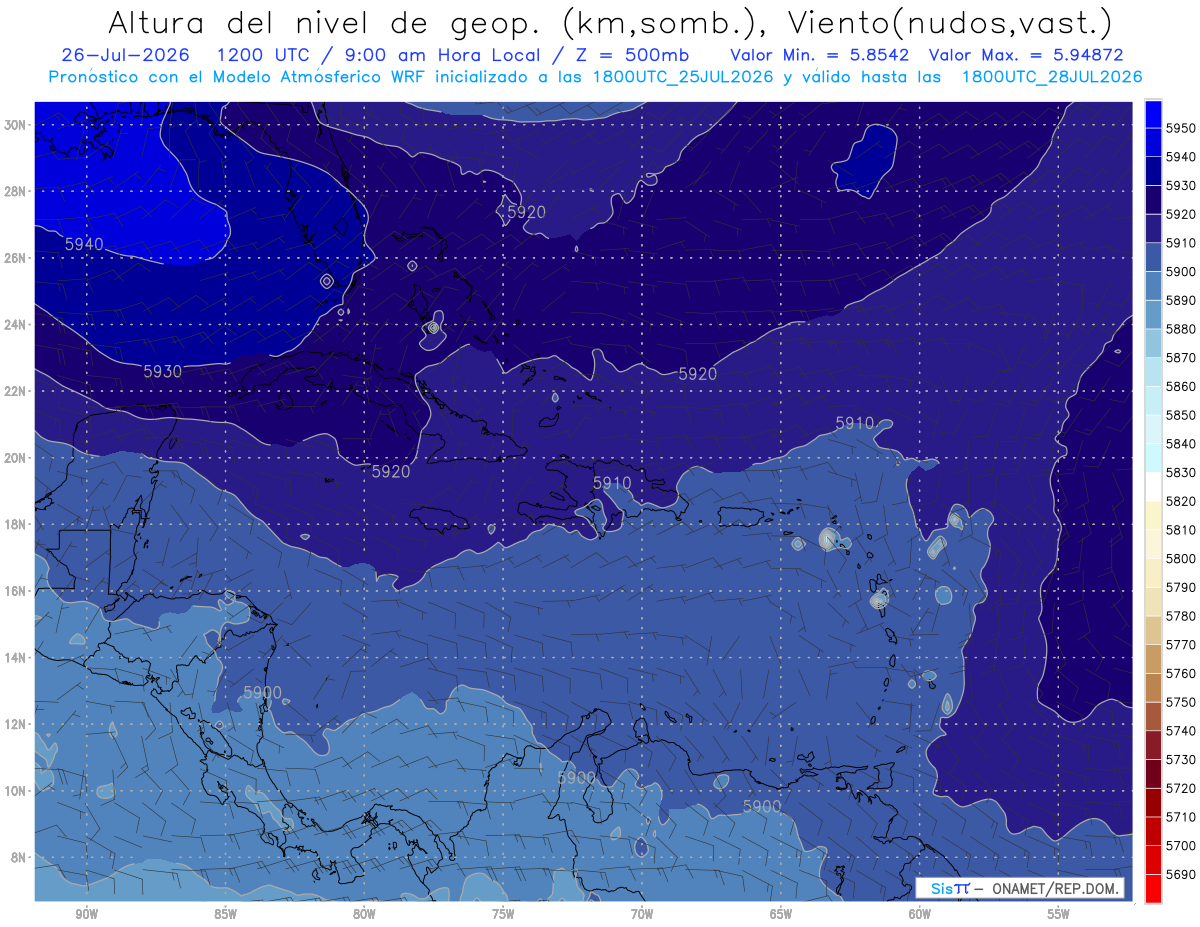Click the 5920 contour label south of Cuba
Image resolution: width=1200 pixels, height=927 pixels.
391,471
